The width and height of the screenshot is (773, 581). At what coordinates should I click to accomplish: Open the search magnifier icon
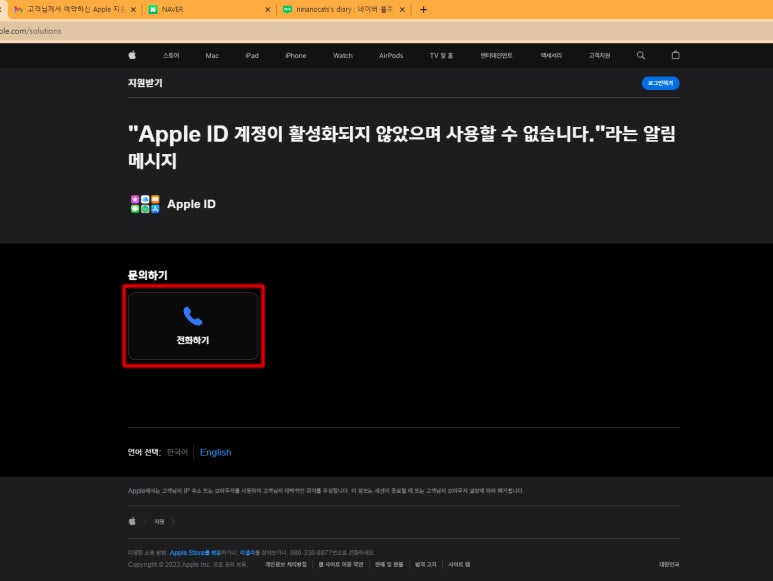pyautogui.click(x=640, y=55)
